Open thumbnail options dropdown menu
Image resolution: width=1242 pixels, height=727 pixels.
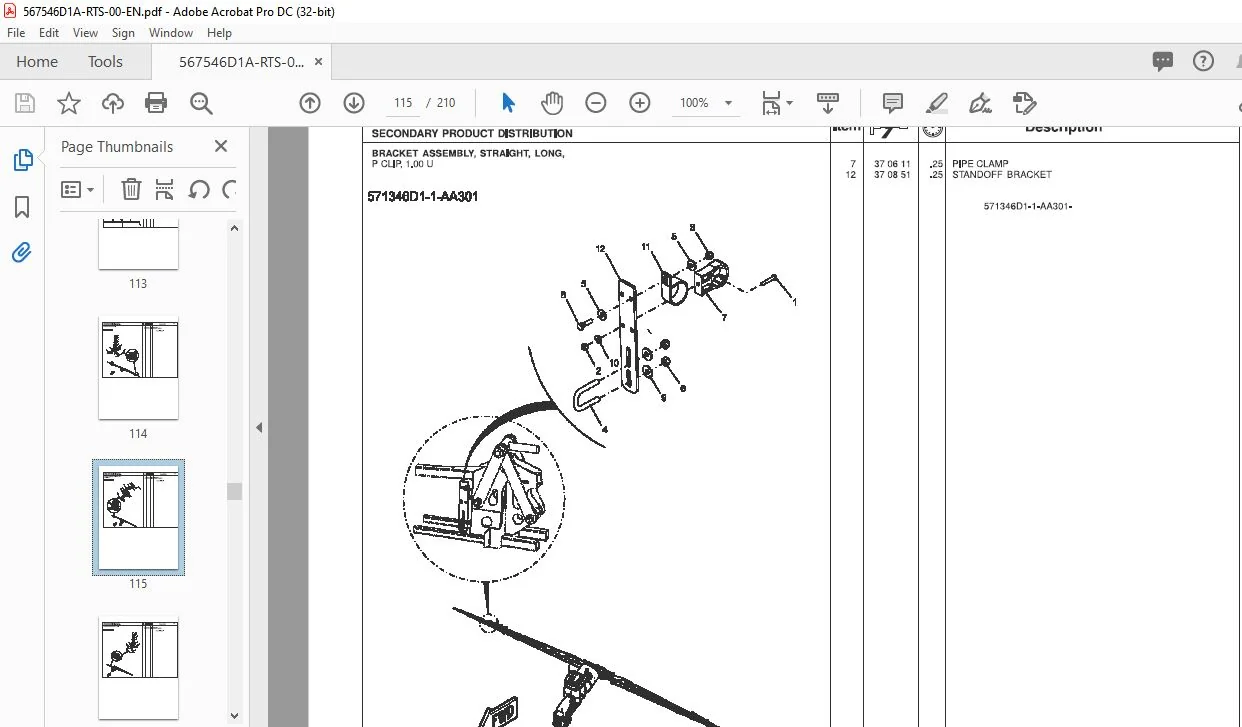click(x=78, y=189)
